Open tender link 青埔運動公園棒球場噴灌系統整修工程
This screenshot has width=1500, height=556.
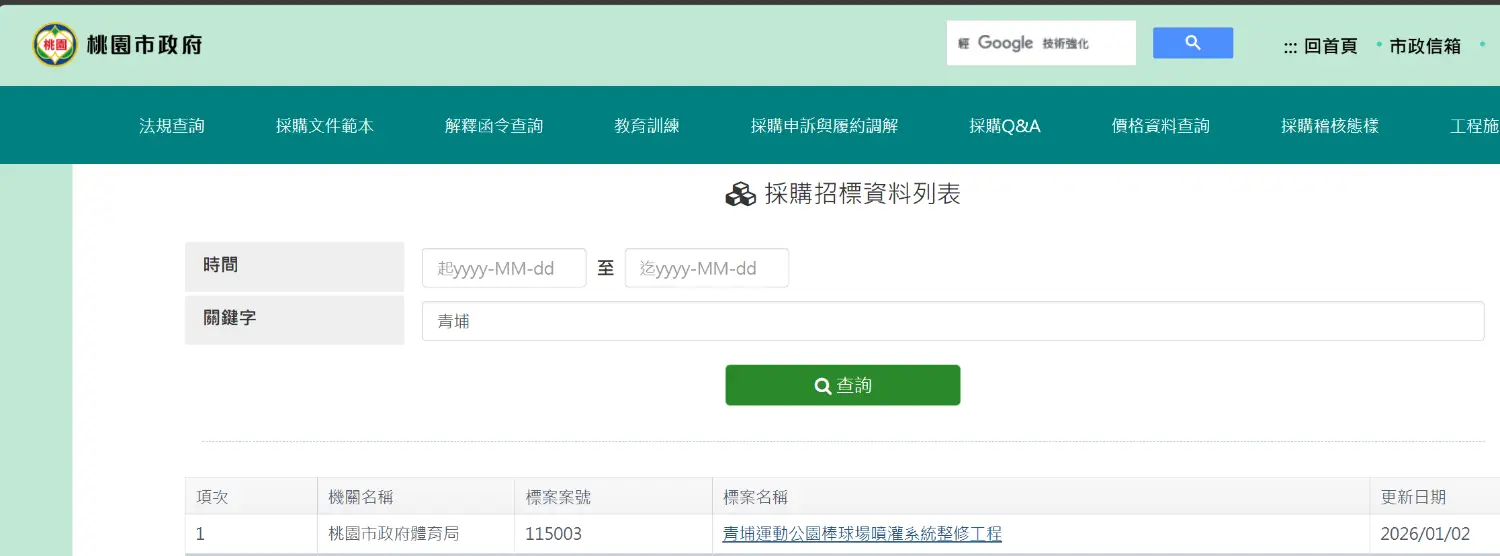click(x=862, y=534)
